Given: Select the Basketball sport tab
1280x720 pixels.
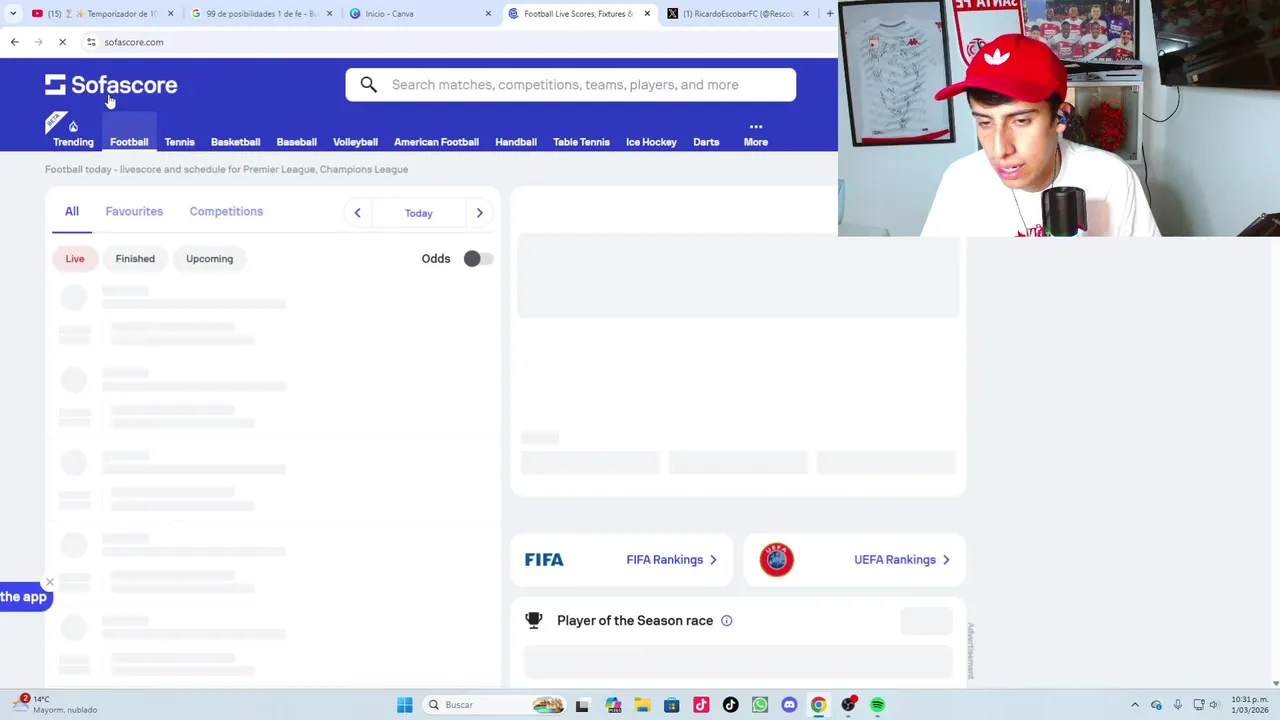Looking at the screenshot, I should 235,142.
